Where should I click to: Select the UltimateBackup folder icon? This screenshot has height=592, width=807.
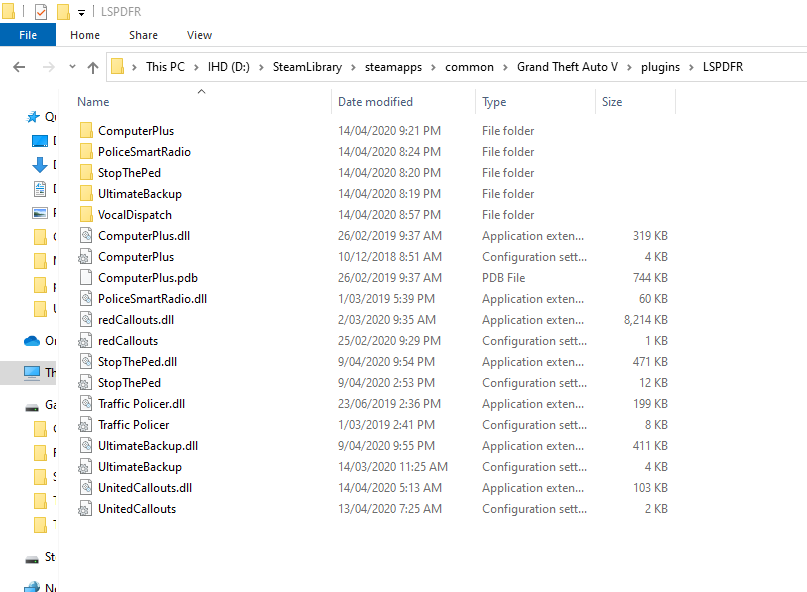pos(86,194)
